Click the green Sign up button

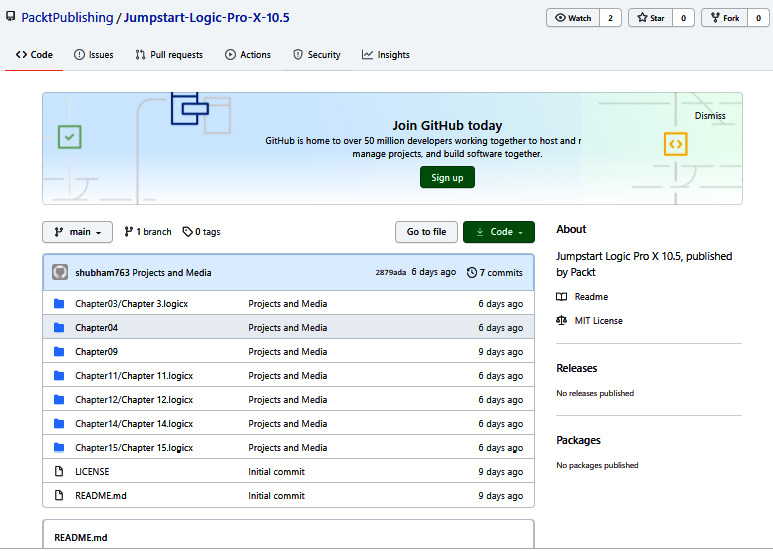pyautogui.click(x=447, y=177)
